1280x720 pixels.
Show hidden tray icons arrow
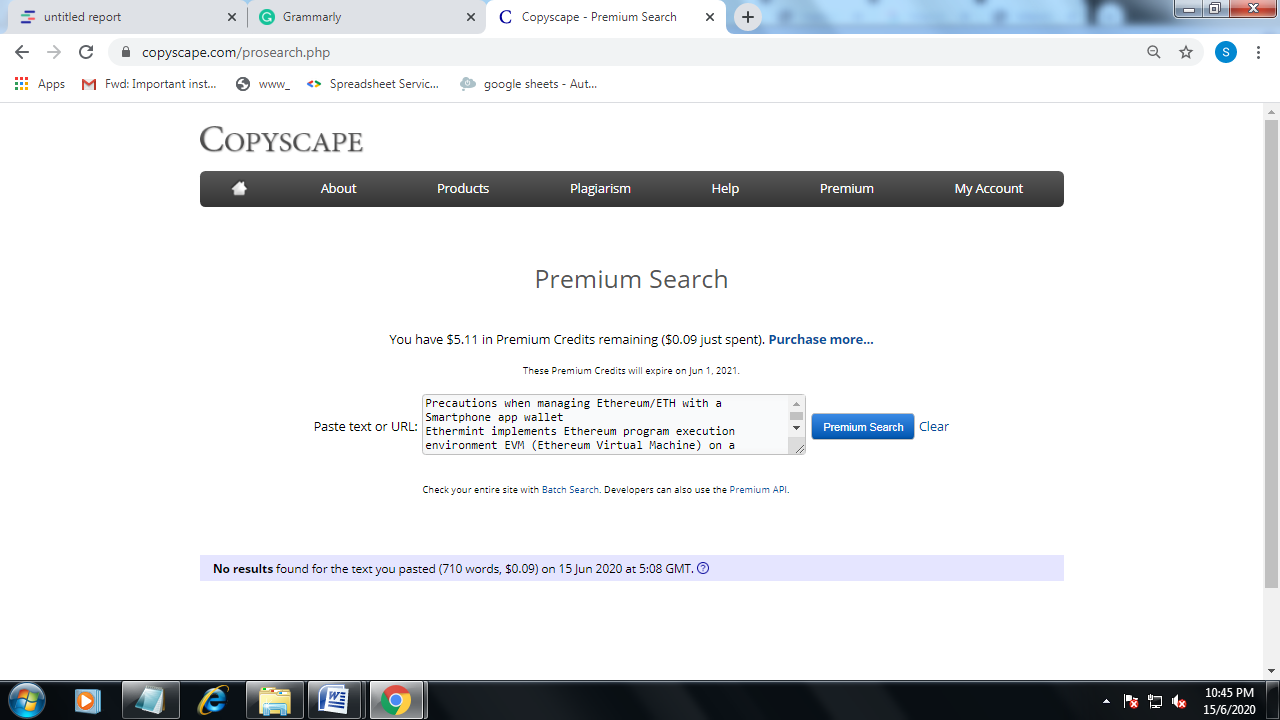[x=1106, y=701]
